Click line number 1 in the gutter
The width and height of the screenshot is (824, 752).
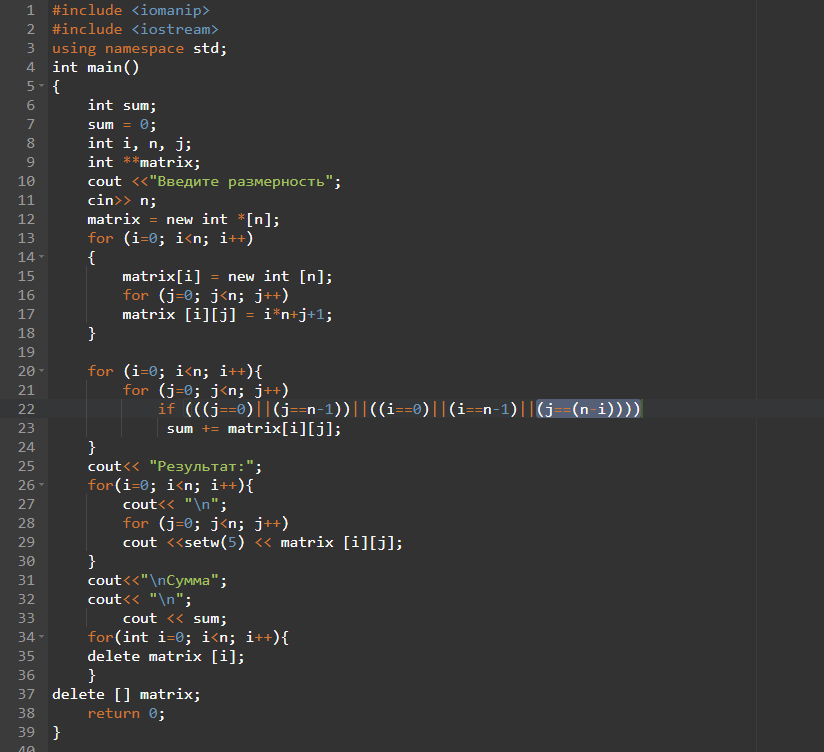click(30, 10)
